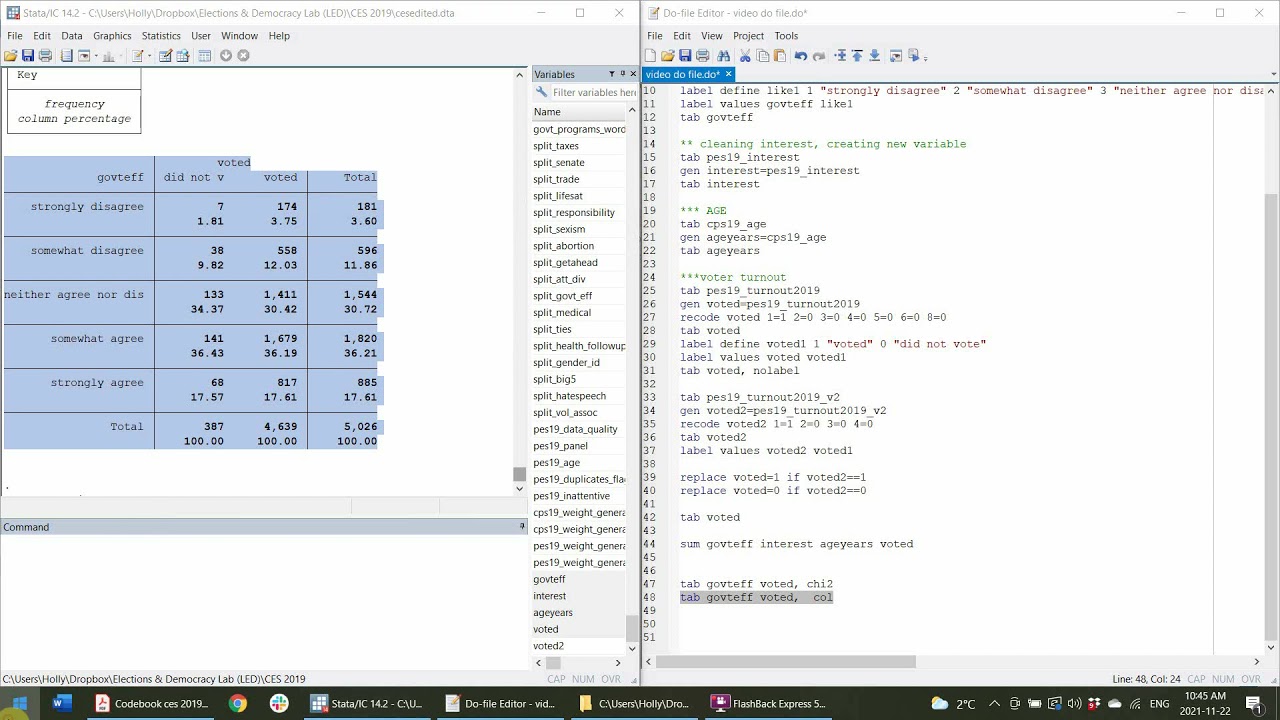Click the Find (binoculars) icon in Do-file Editor
Image resolution: width=1280 pixels, height=720 pixels.
724,56
